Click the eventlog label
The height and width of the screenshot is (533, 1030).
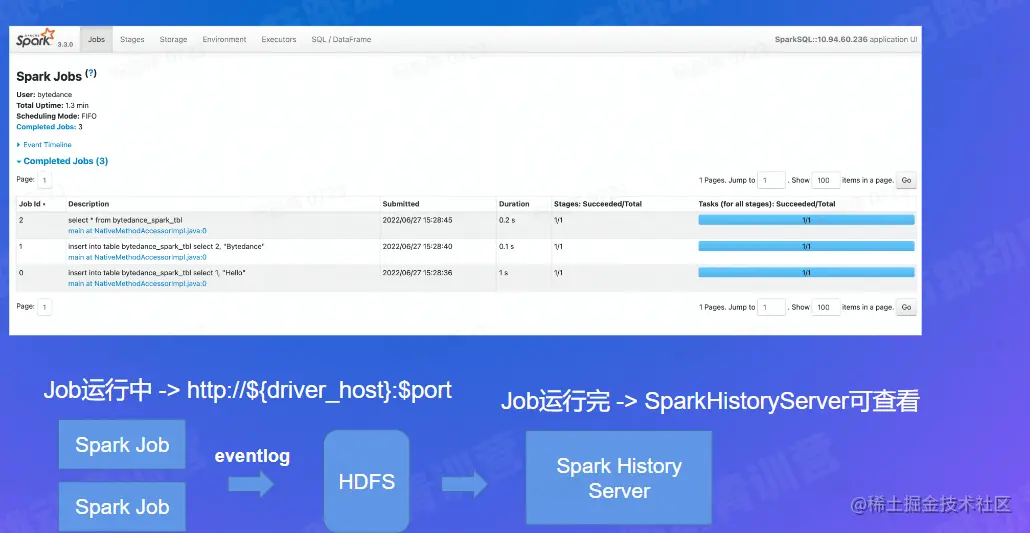point(252,456)
